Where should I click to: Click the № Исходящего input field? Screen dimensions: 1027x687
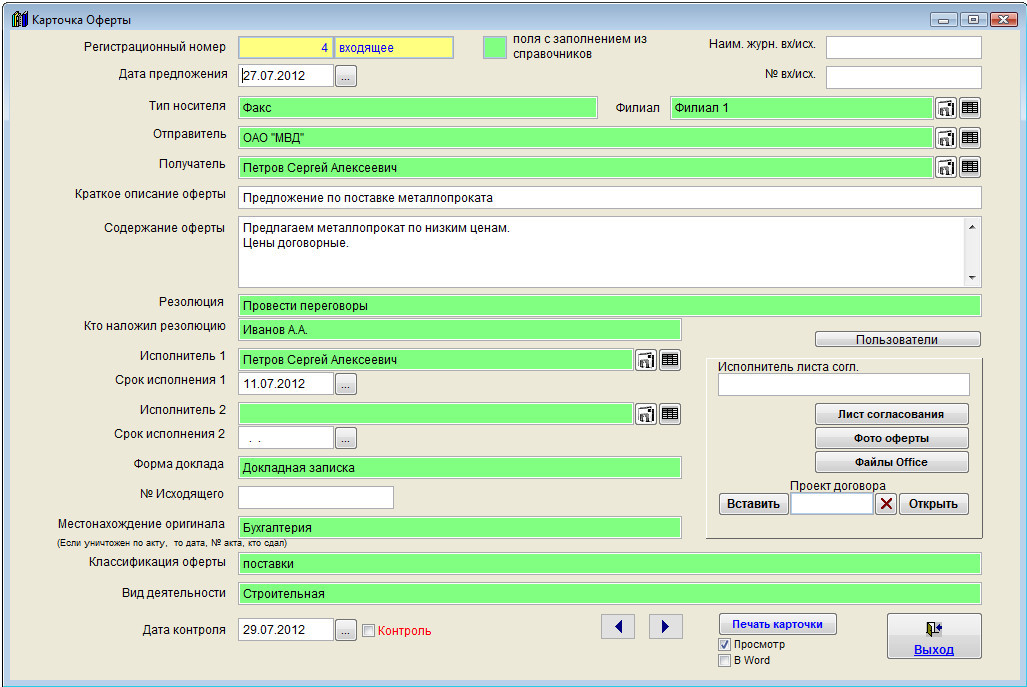[316, 497]
